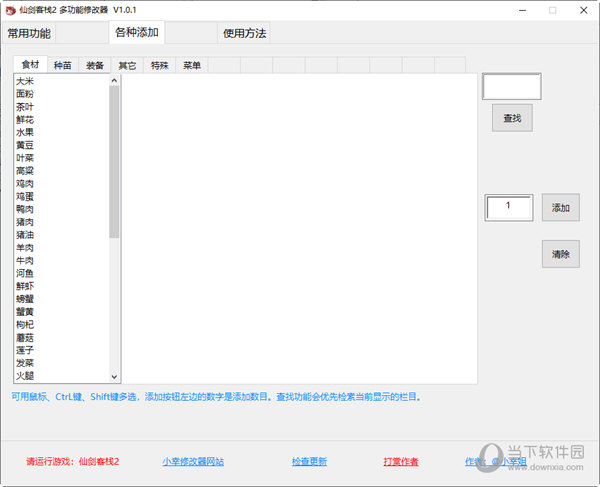Click the 打赏作者 link
Viewport: 600px width, 487px height.
[401, 462]
